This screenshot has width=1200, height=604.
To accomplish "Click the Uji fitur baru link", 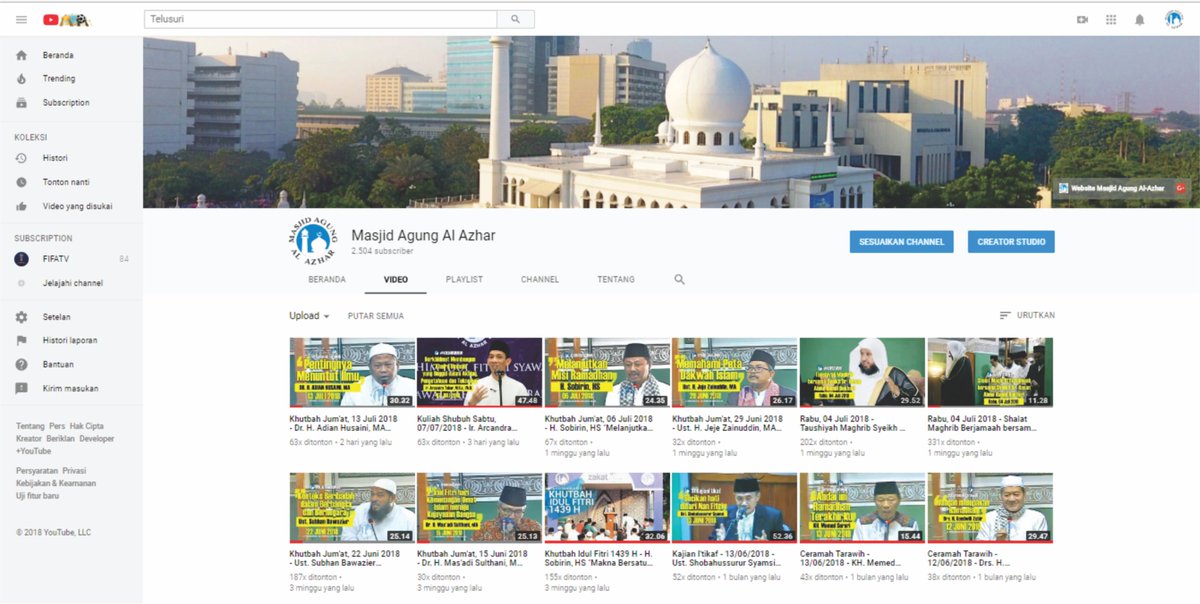I will 37,497.
